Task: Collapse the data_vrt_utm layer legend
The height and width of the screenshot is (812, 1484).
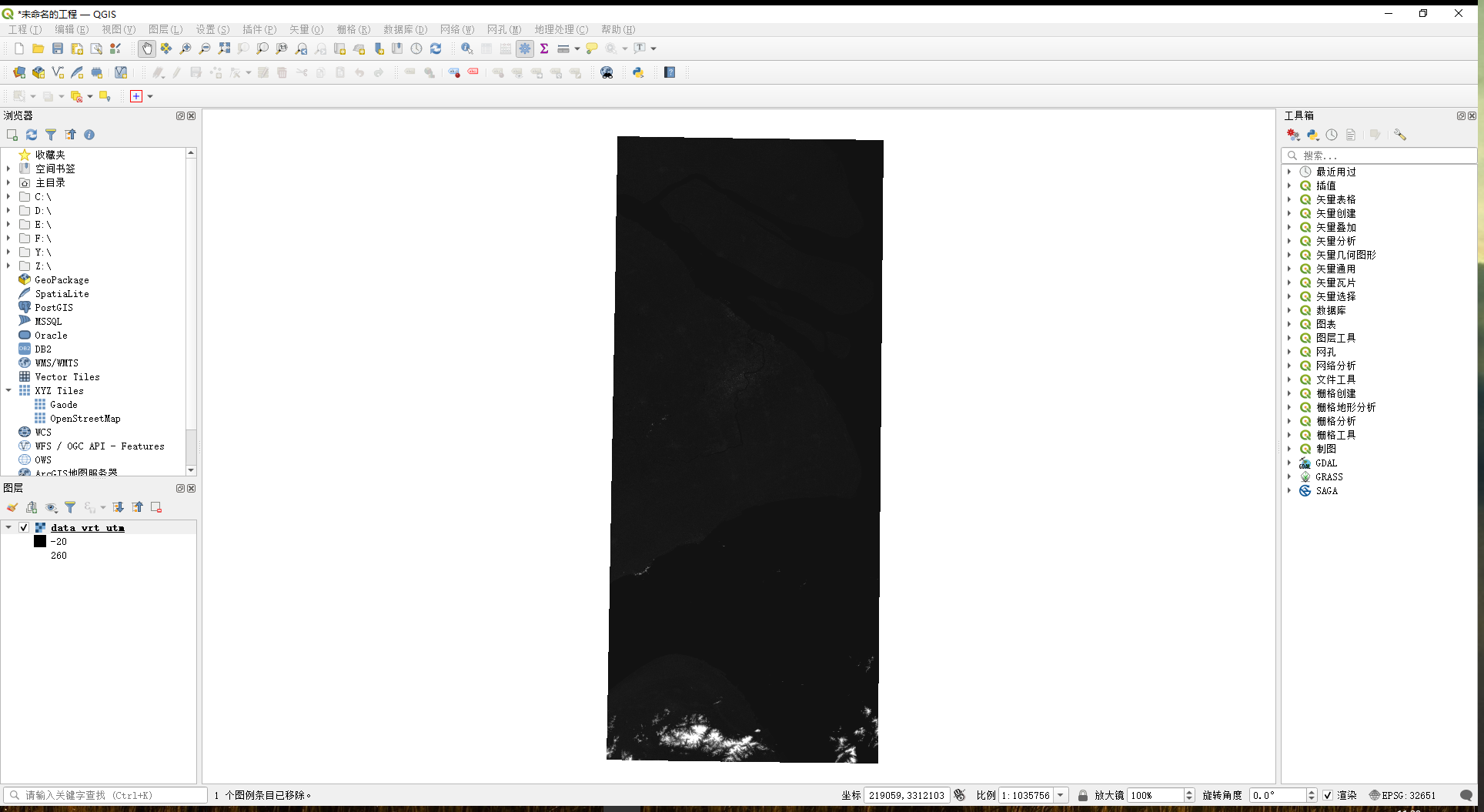Action: (x=8, y=527)
